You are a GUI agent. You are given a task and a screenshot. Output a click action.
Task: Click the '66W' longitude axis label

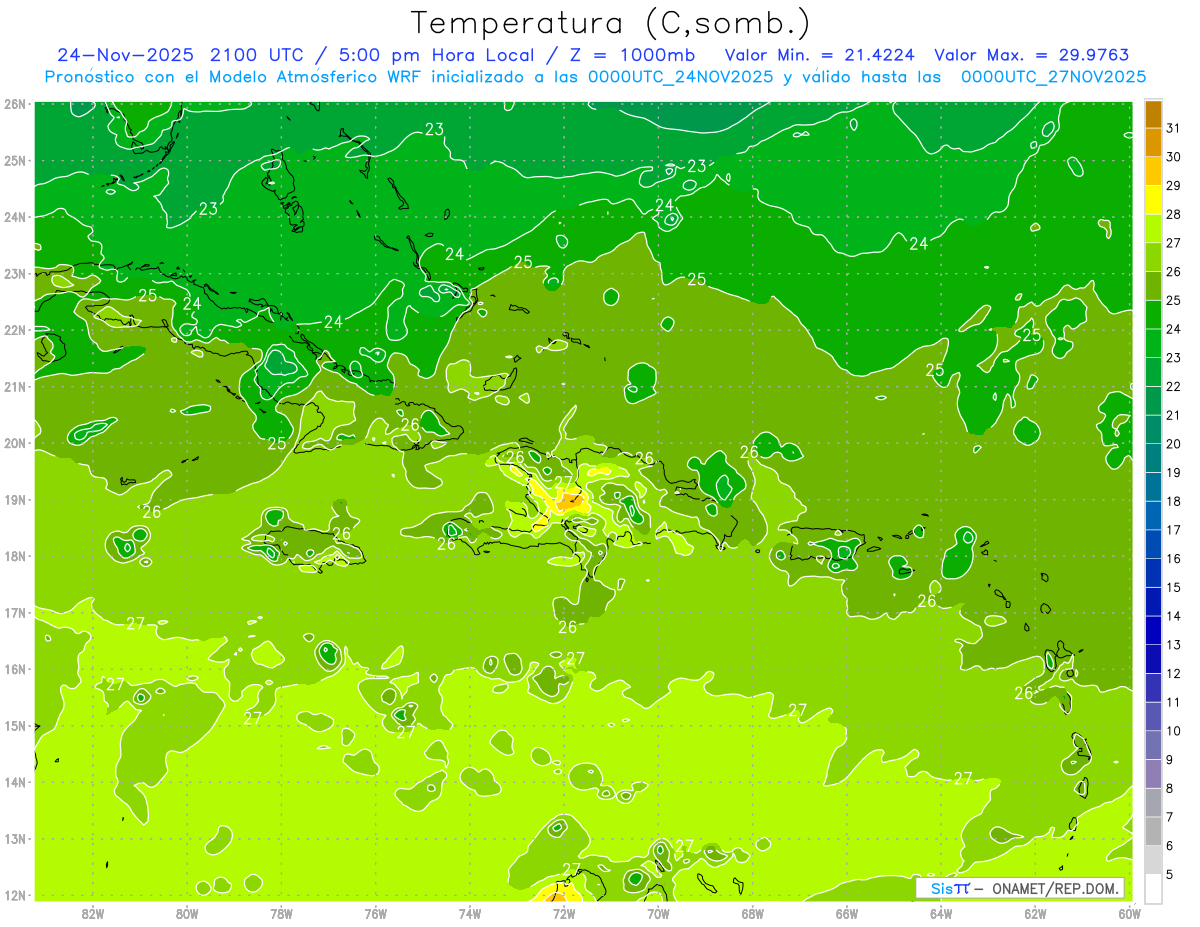(x=847, y=913)
